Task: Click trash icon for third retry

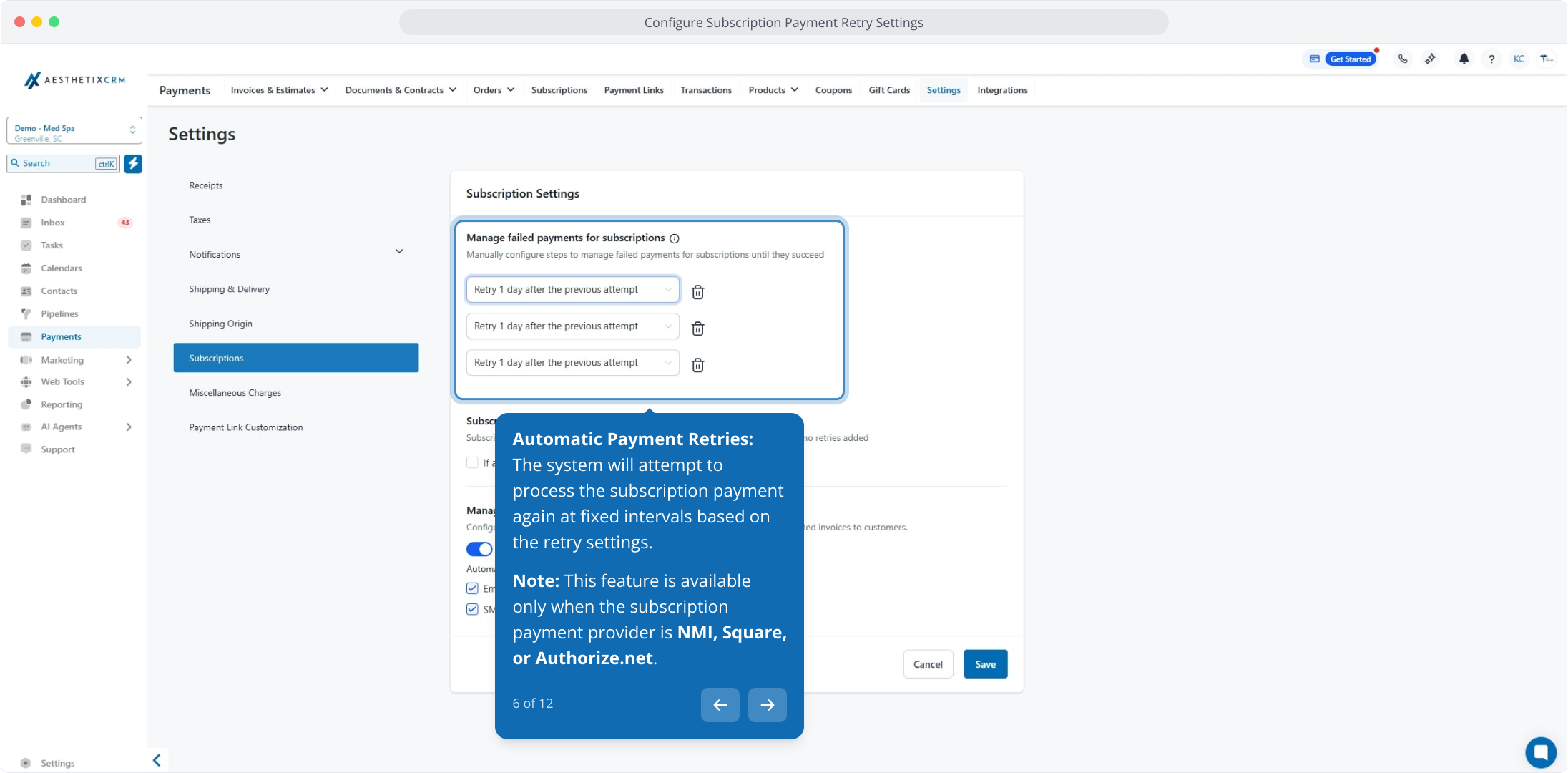Action: click(x=697, y=365)
